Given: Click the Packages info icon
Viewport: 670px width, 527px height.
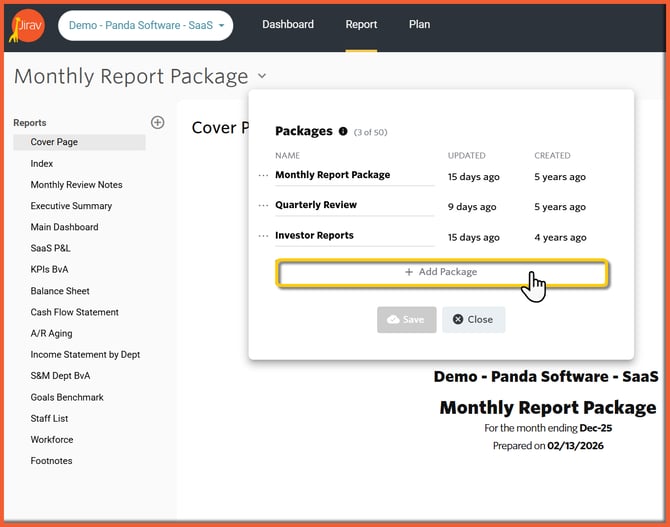Looking at the screenshot, I should click(343, 131).
